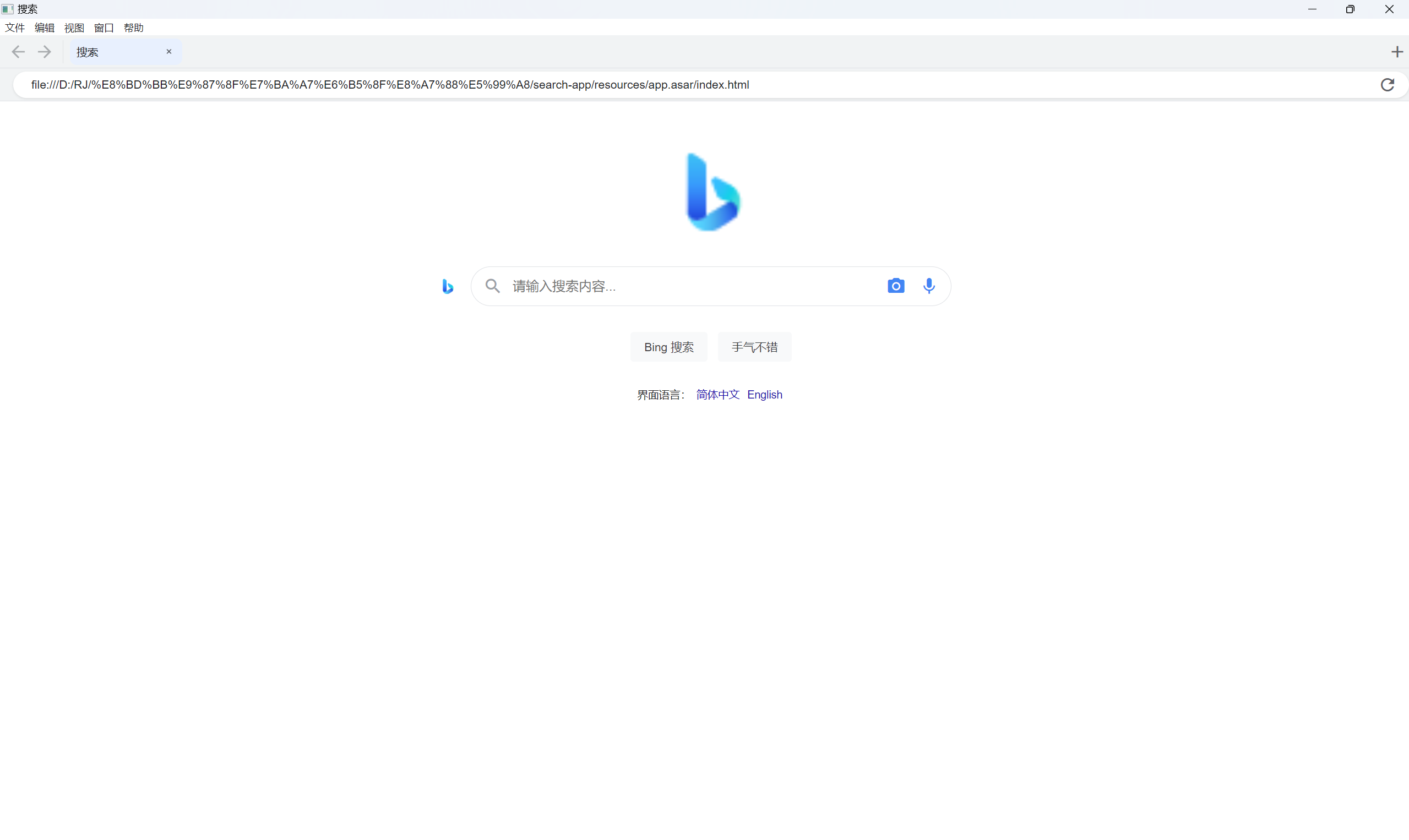The image size is (1409, 840).
Task: Click the forward navigation arrow
Action: 45,52
